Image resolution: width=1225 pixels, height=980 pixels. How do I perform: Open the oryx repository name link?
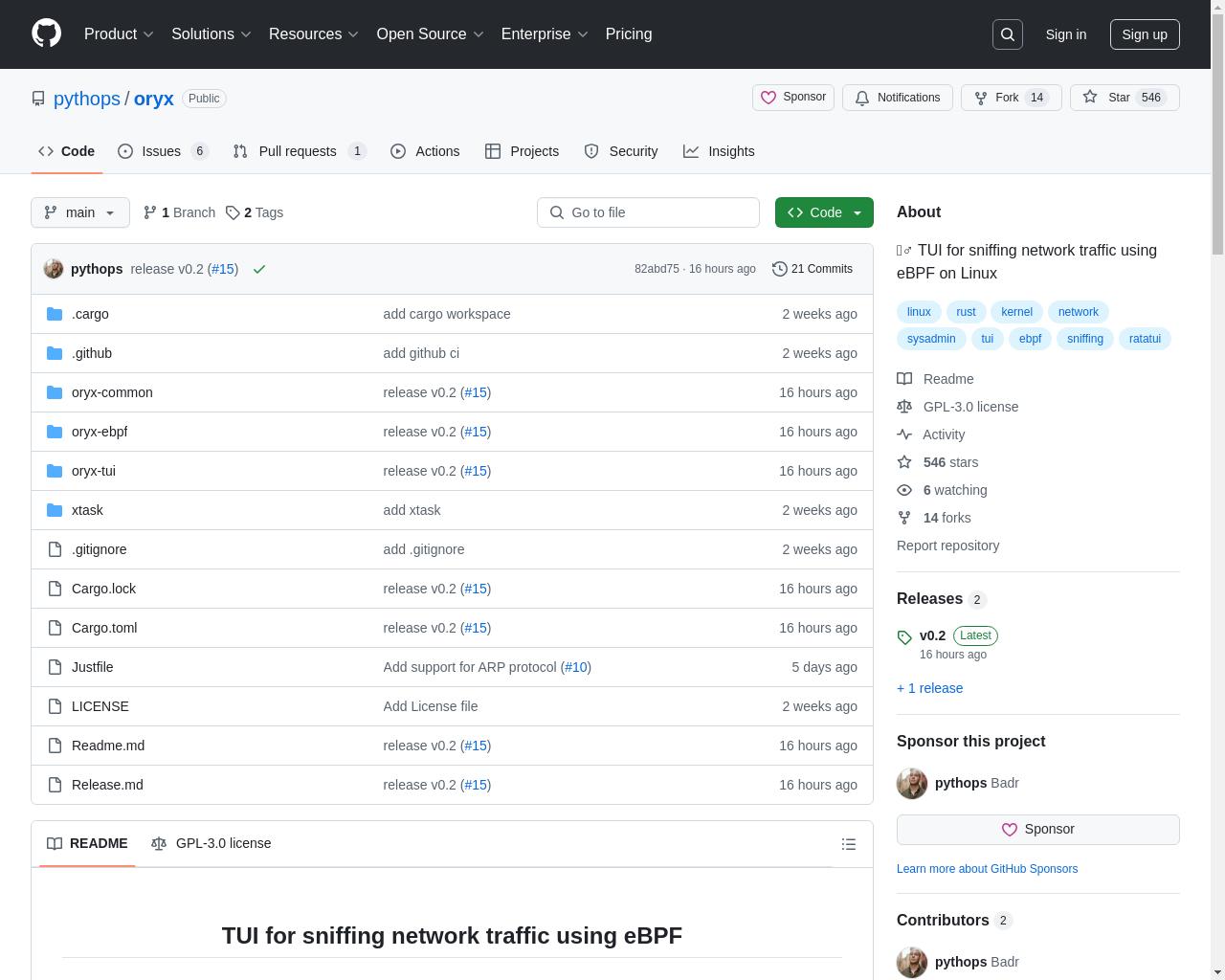(x=153, y=99)
